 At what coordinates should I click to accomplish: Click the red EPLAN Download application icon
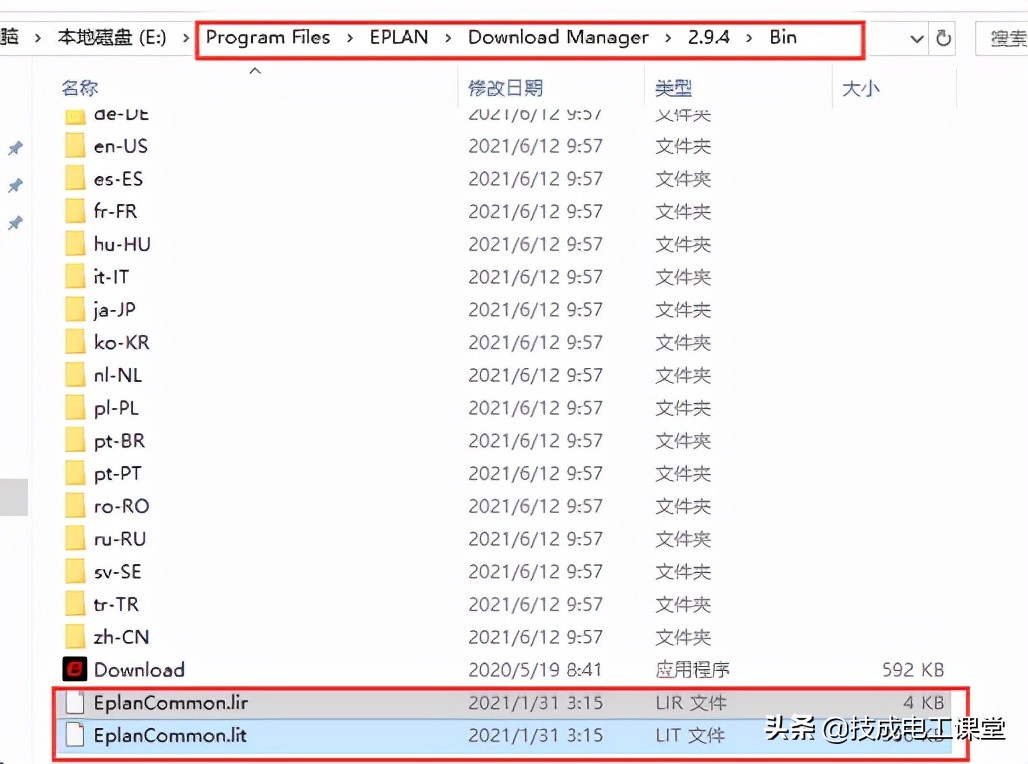[75, 670]
